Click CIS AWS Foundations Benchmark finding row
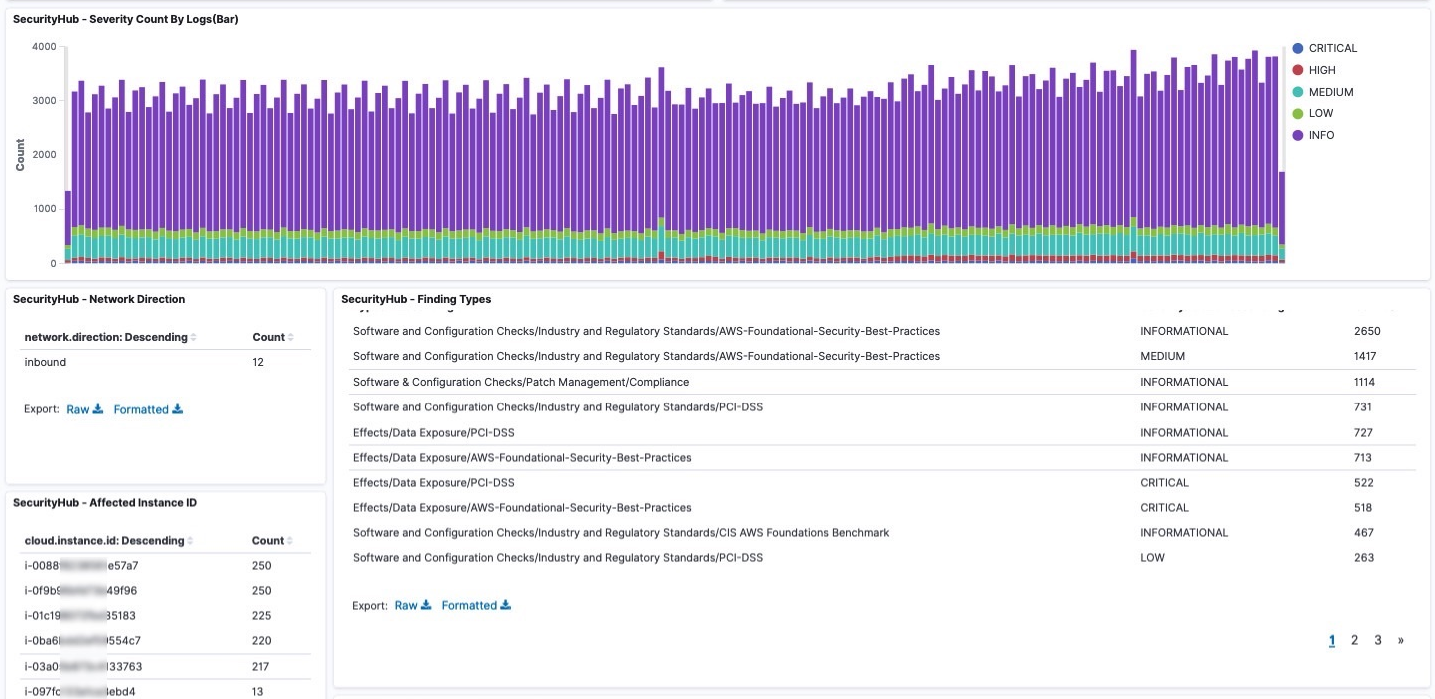1435x699 pixels. pyautogui.click(x=883, y=533)
